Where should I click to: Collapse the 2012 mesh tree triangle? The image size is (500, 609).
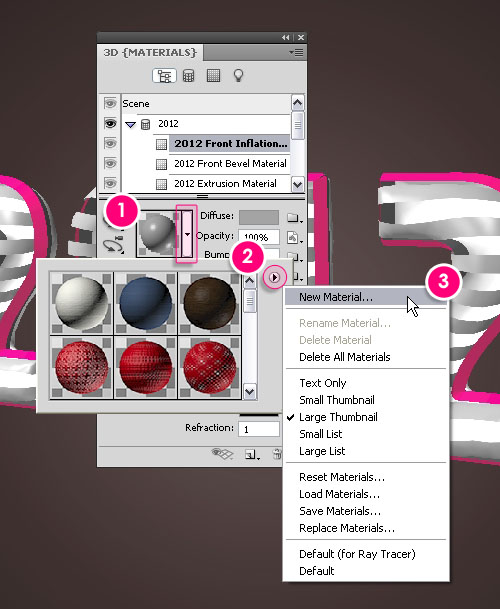tap(131, 125)
